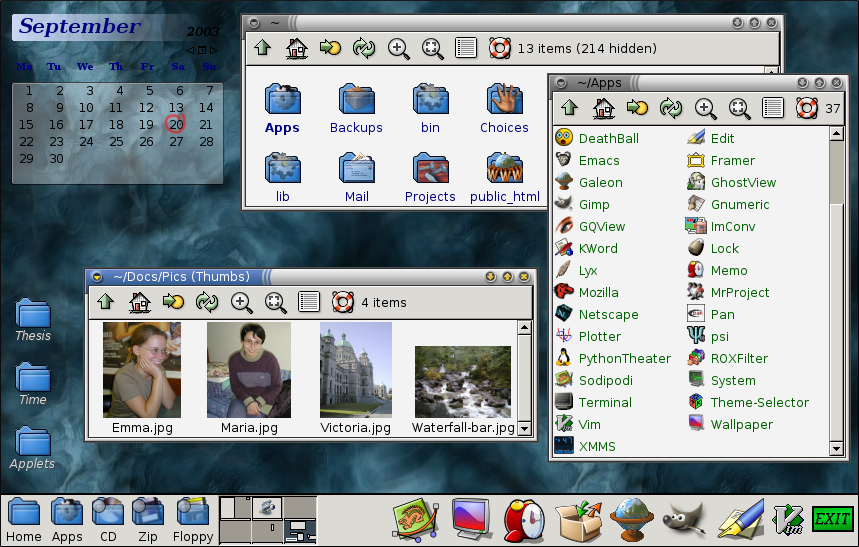Open the Choices folder in the home window
This screenshot has height=547, width=859.
coord(504,109)
